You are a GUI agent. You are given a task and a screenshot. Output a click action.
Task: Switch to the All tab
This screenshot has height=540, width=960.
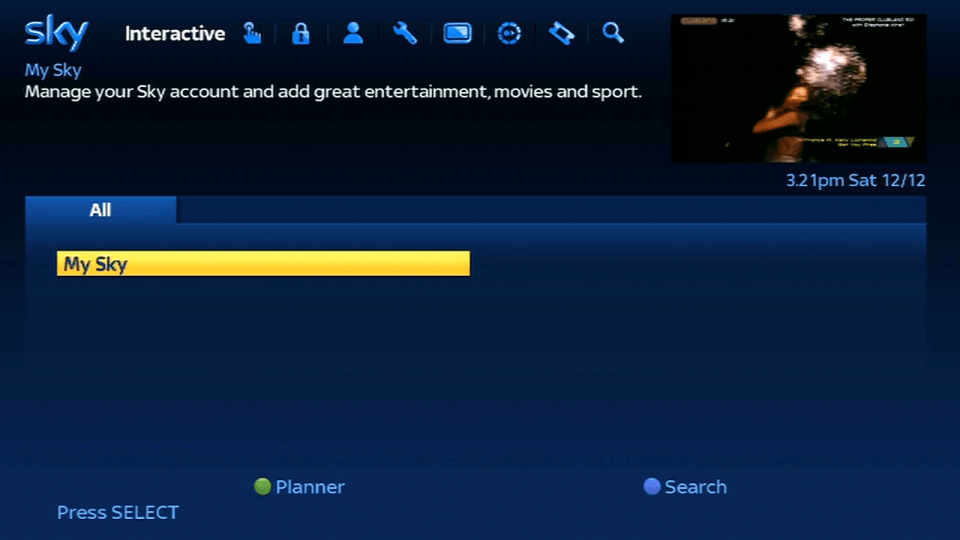coord(100,210)
